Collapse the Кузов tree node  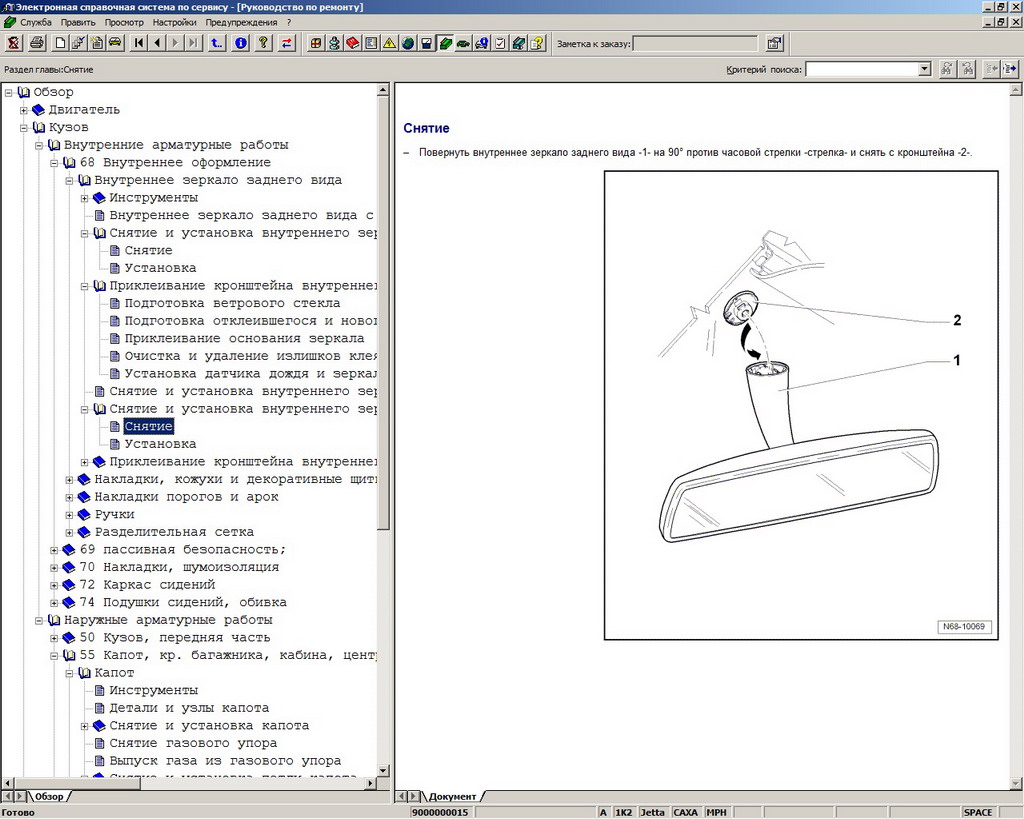point(24,127)
